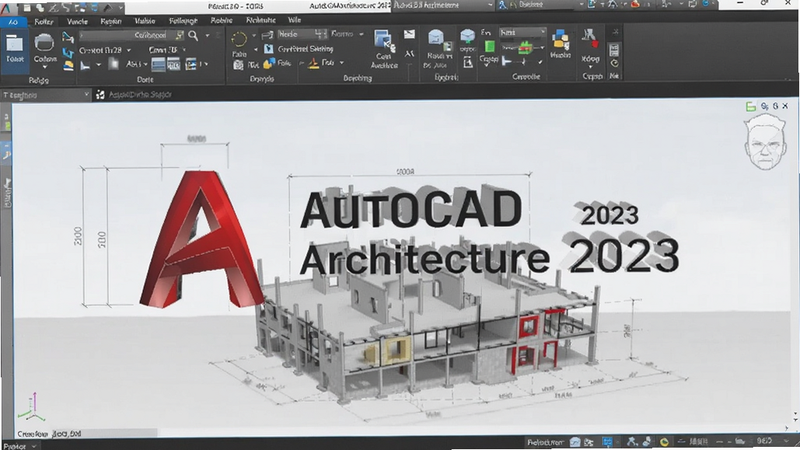Screen dimensions: 800x450
Task: Open the small dropdown field above the ribbon sliders
Action: [522, 32]
